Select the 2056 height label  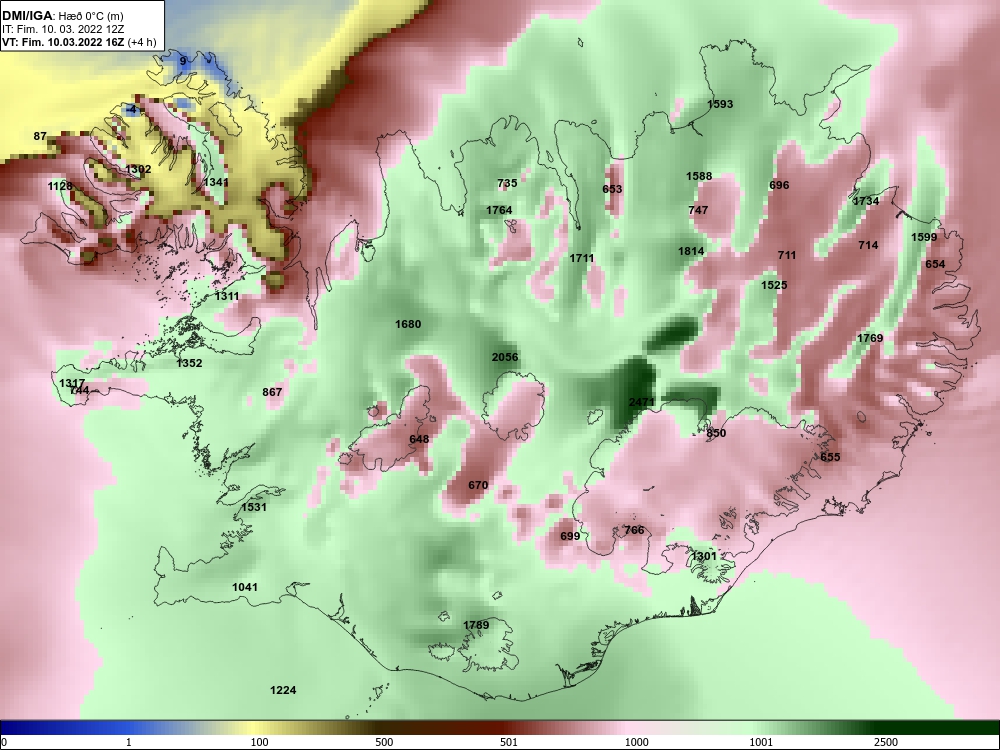(x=505, y=357)
